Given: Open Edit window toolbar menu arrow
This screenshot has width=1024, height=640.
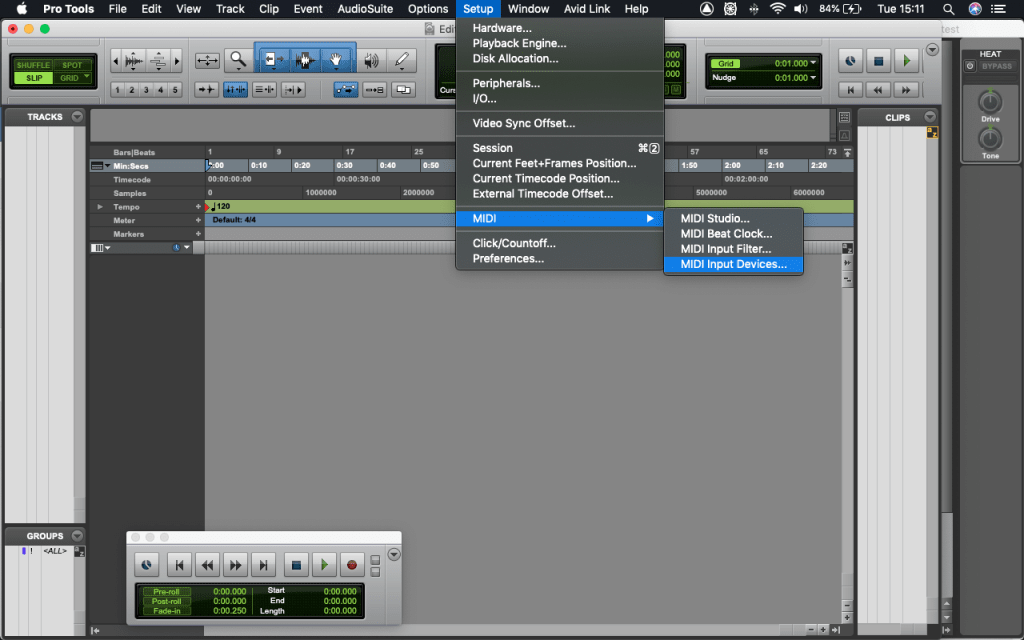Looking at the screenshot, I should (933, 50).
